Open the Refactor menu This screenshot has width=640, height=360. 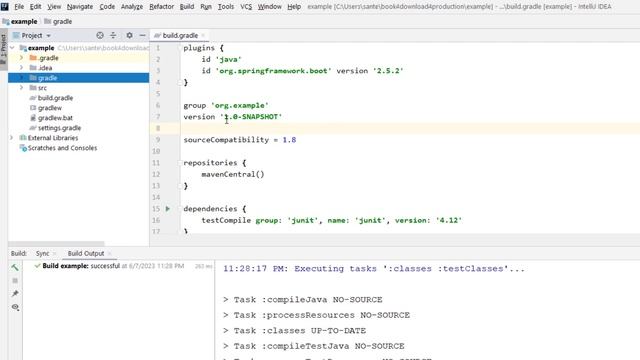click(161, 7)
